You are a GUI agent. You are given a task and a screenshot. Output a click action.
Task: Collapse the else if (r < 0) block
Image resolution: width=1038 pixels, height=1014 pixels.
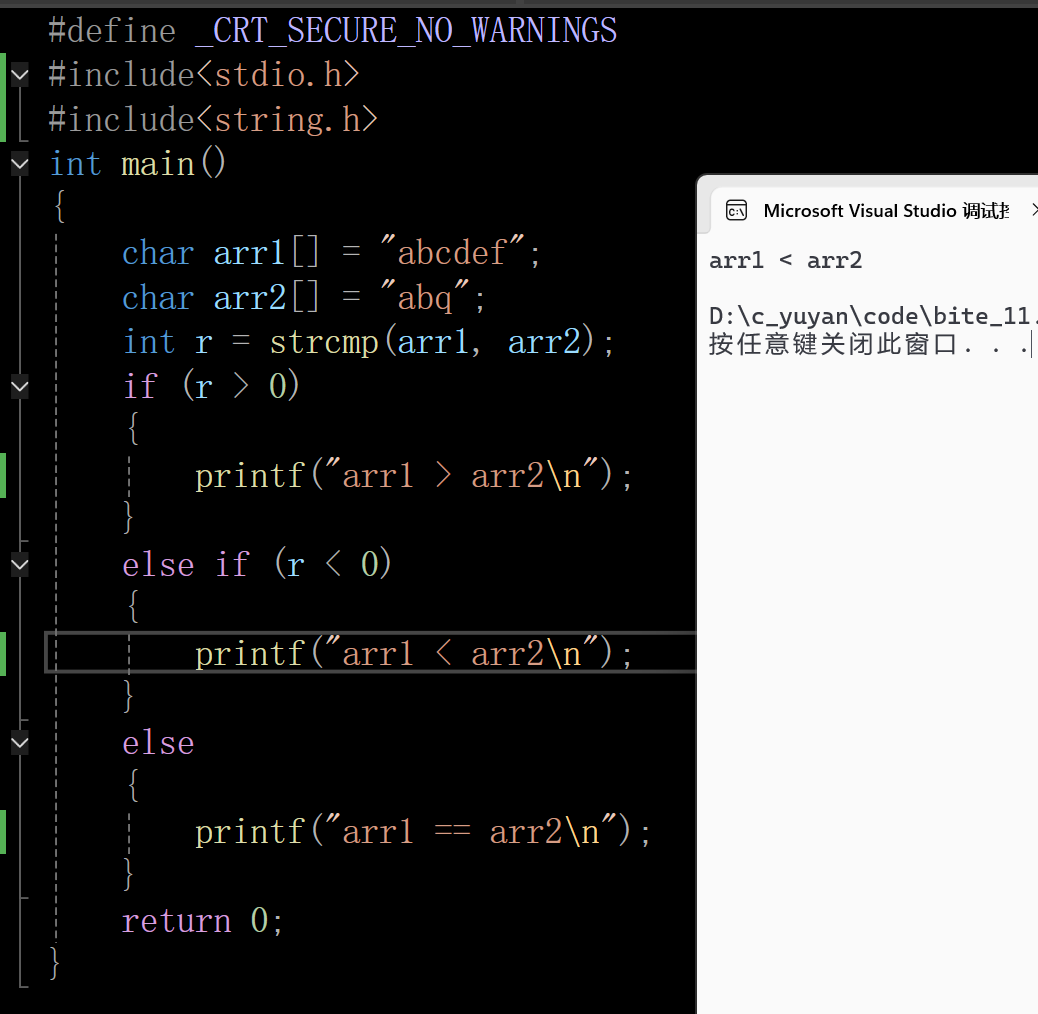click(x=20, y=565)
